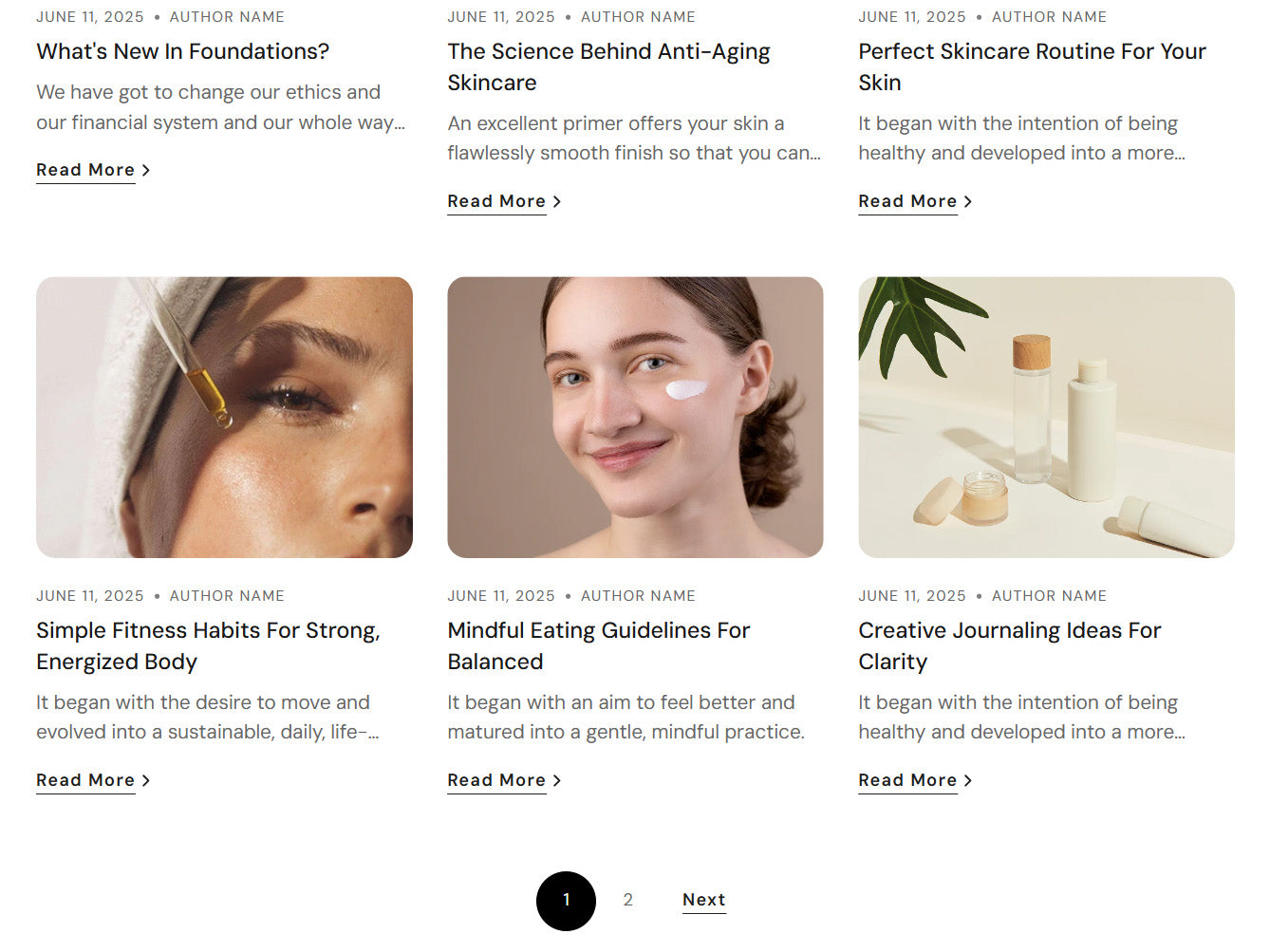Select current page 1 pagination button
This screenshot has height=952, width=1270.
[566, 901]
